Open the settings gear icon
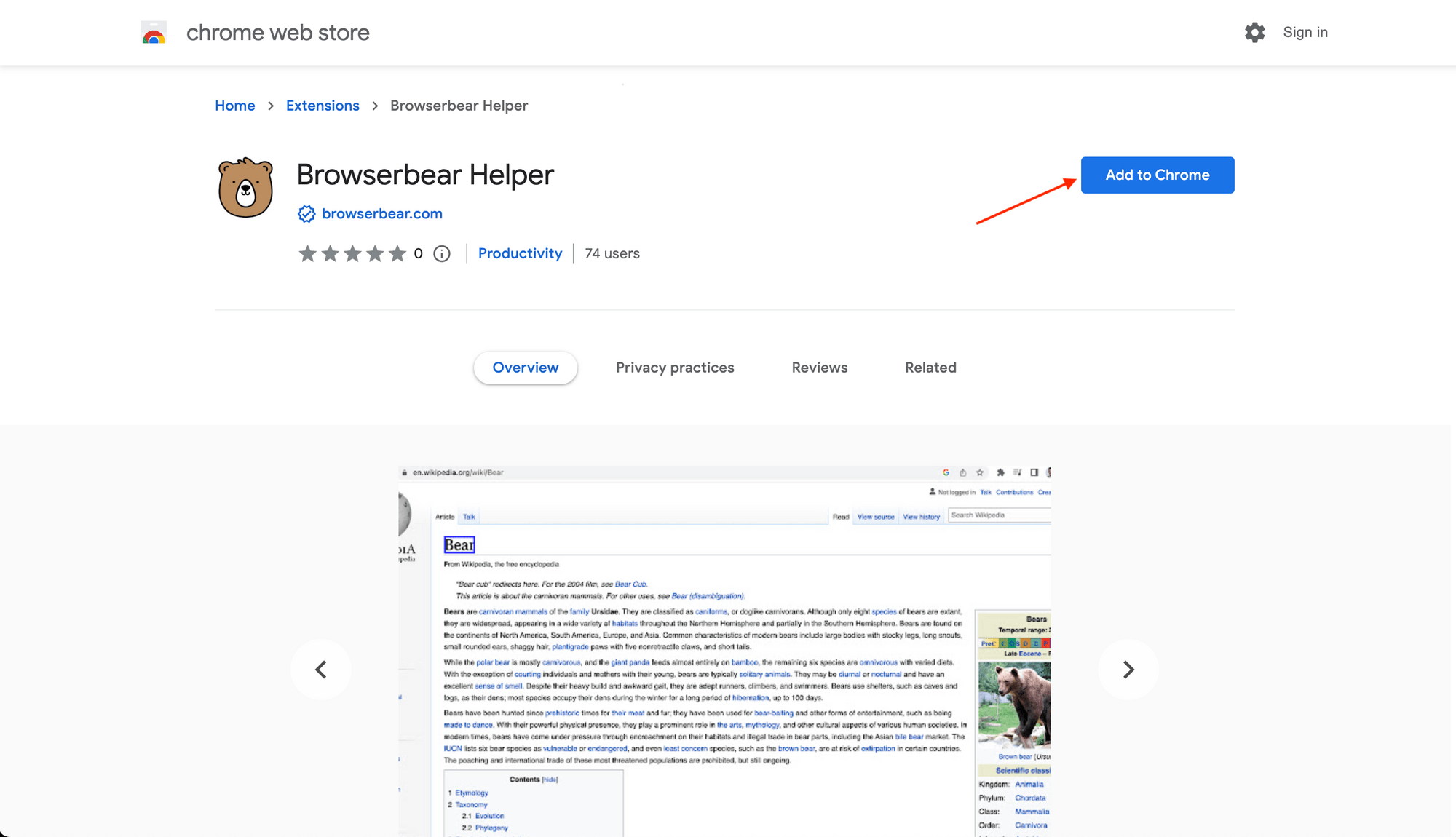The image size is (1456, 837). tap(1254, 33)
